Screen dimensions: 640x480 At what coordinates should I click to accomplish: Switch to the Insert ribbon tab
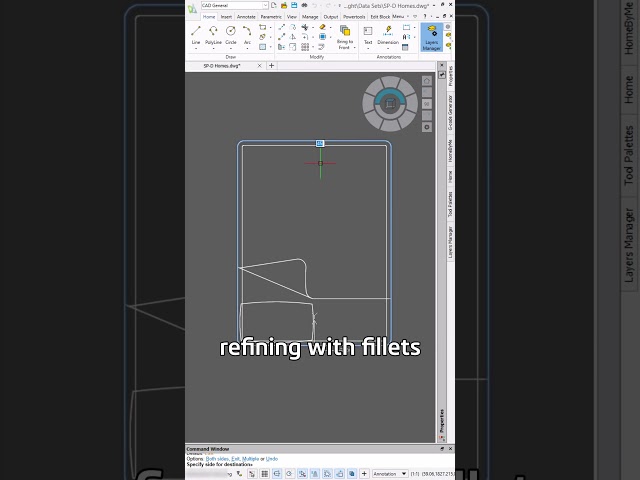click(x=226, y=17)
